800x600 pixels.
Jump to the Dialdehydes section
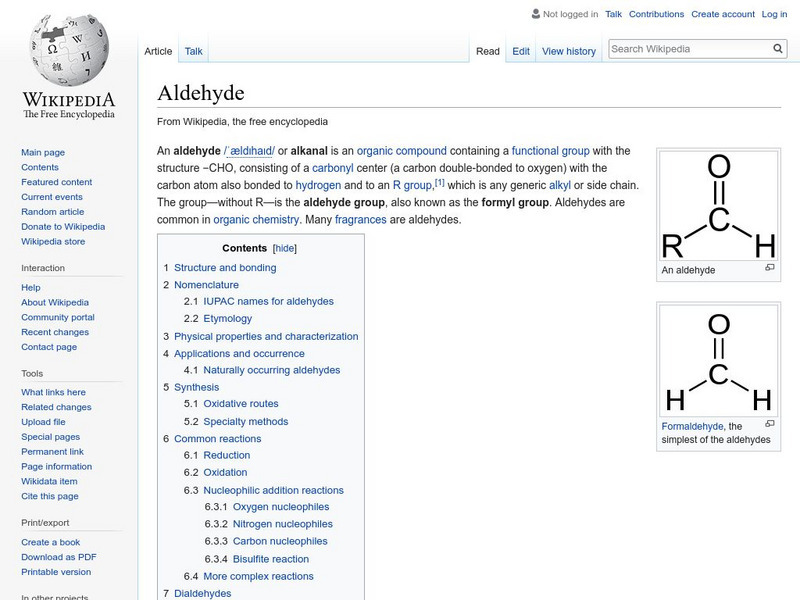pos(203,593)
